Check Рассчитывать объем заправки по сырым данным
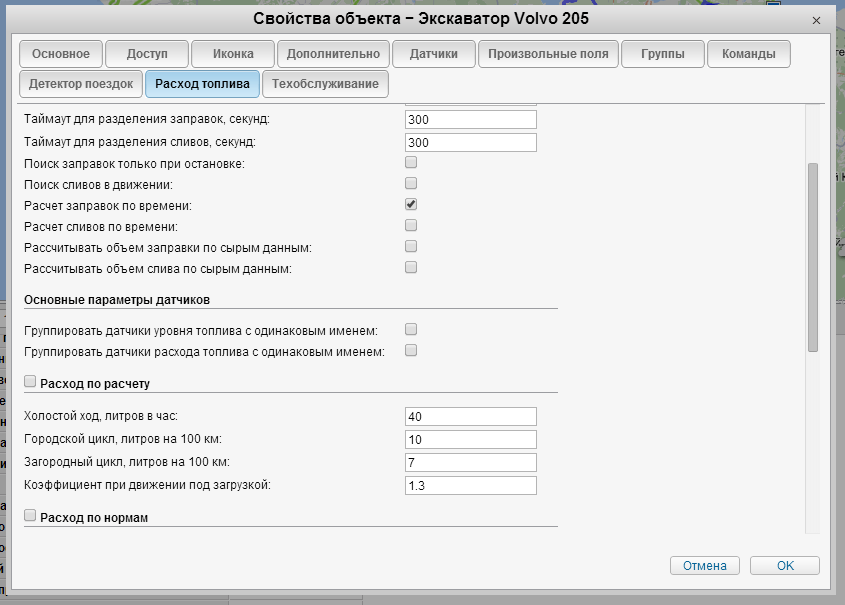The width and height of the screenshot is (845, 605). click(x=411, y=246)
